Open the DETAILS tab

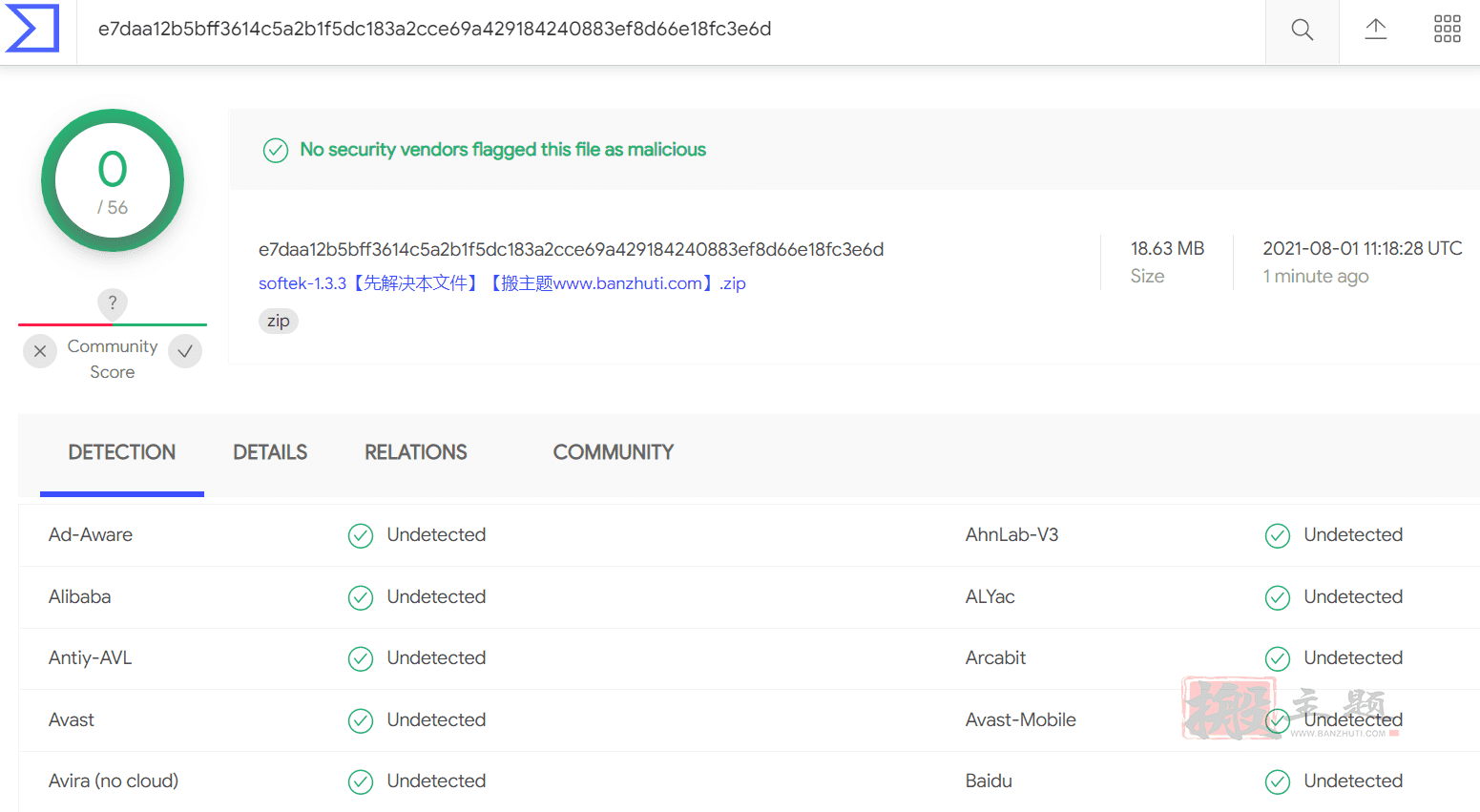270,452
